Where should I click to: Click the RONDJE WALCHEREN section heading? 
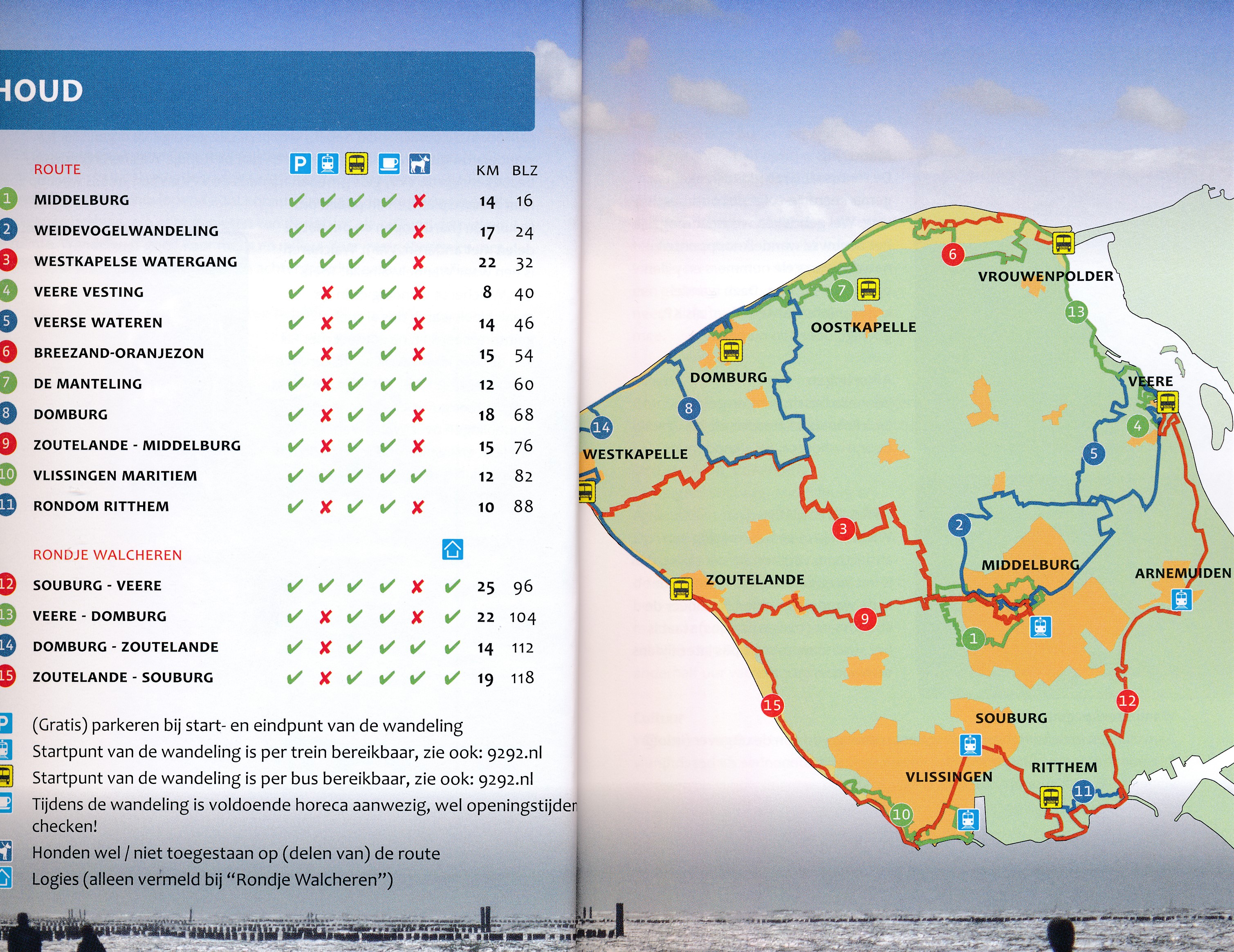coord(108,555)
